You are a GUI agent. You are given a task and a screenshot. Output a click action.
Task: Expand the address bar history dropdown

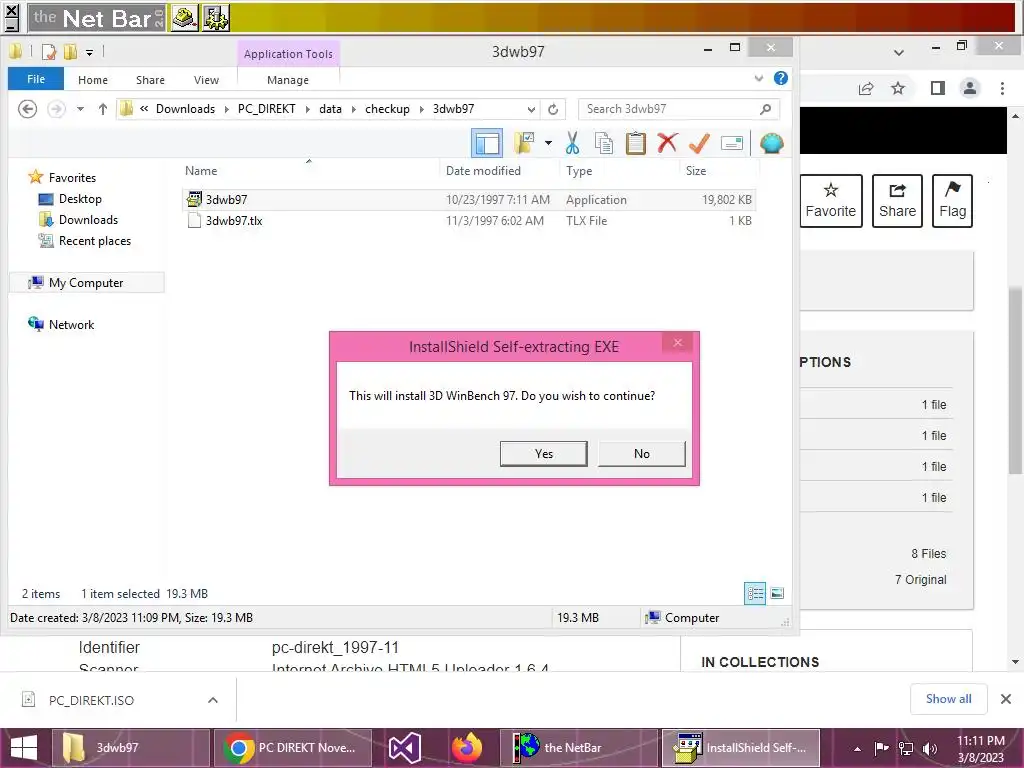coord(531,109)
